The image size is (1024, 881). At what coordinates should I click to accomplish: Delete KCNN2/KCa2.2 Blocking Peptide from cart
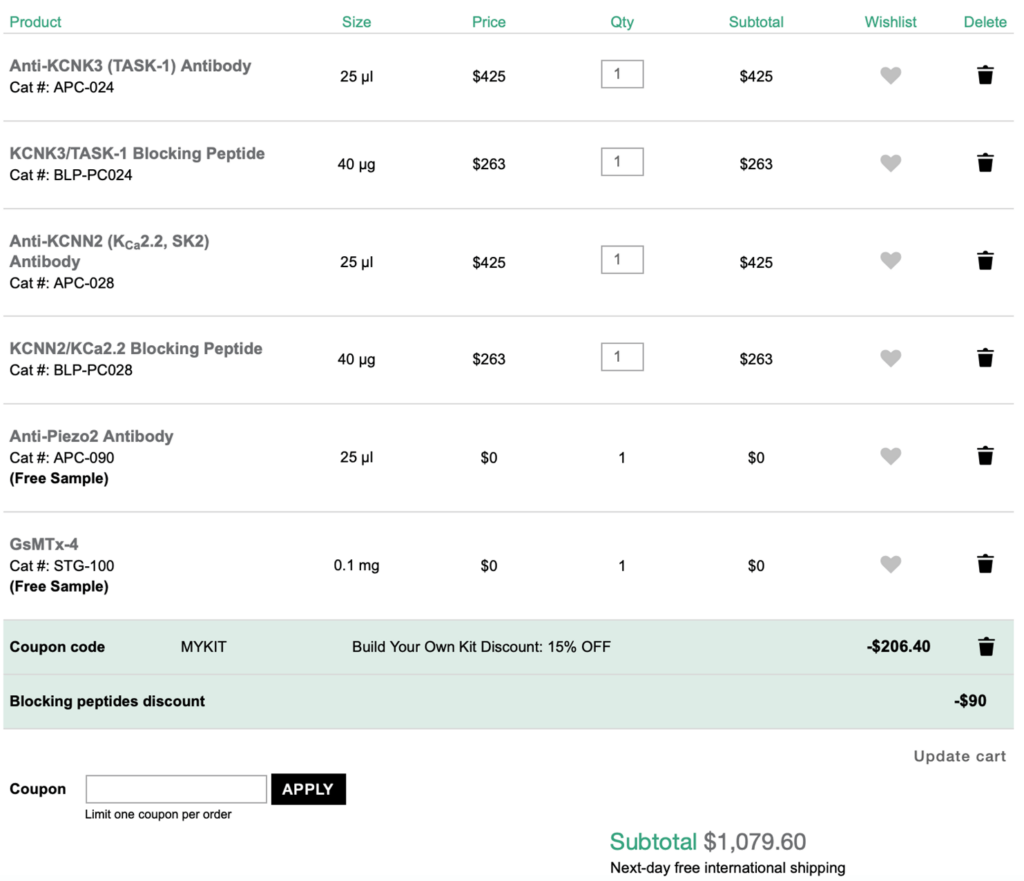[985, 358]
